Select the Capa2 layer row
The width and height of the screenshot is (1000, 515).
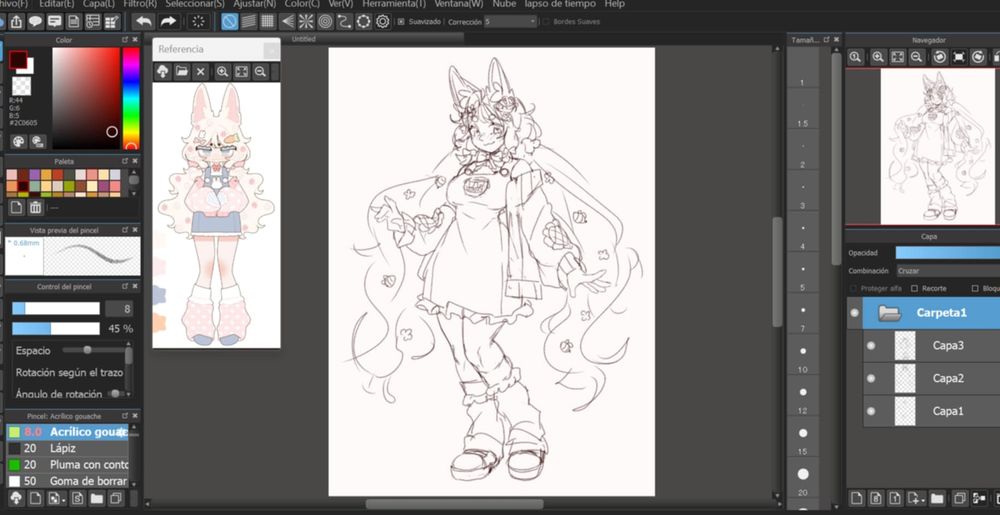(x=931, y=378)
